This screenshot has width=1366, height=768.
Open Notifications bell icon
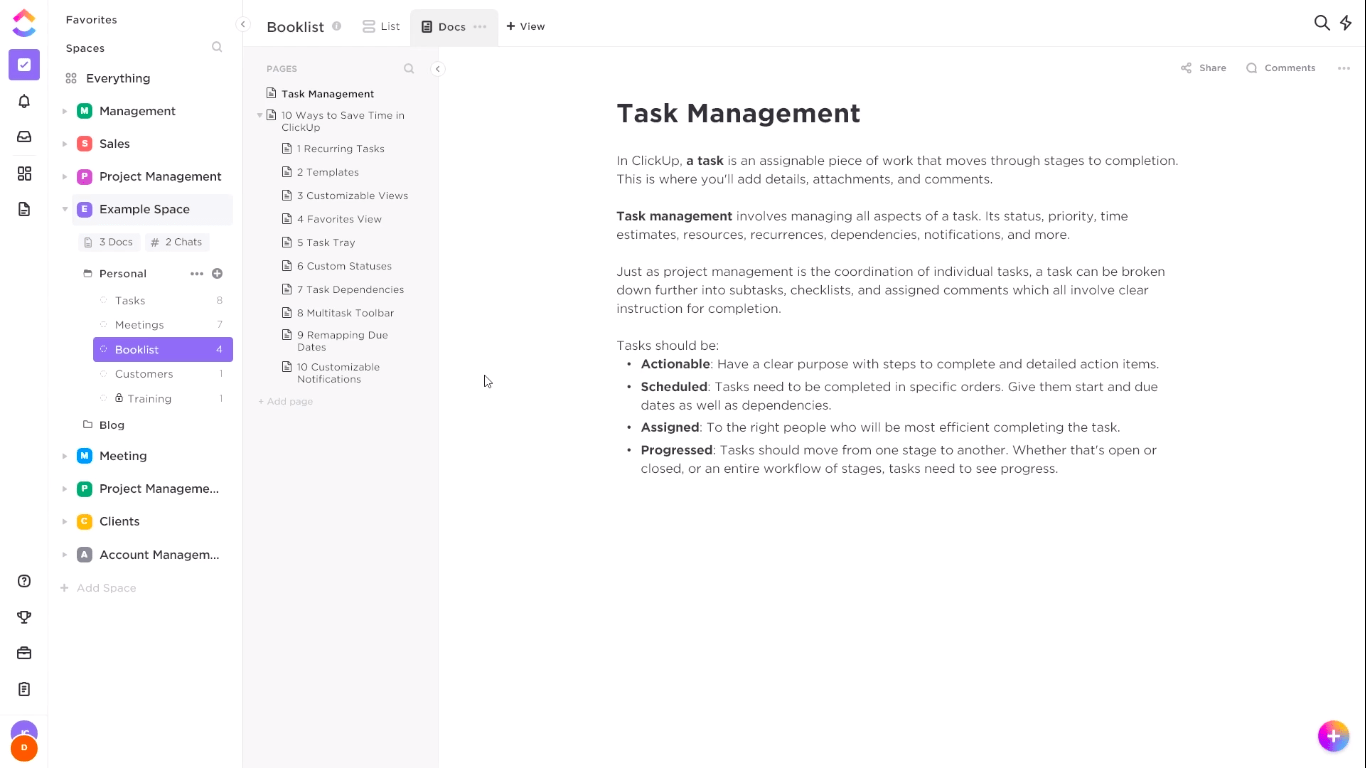coord(24,101)
